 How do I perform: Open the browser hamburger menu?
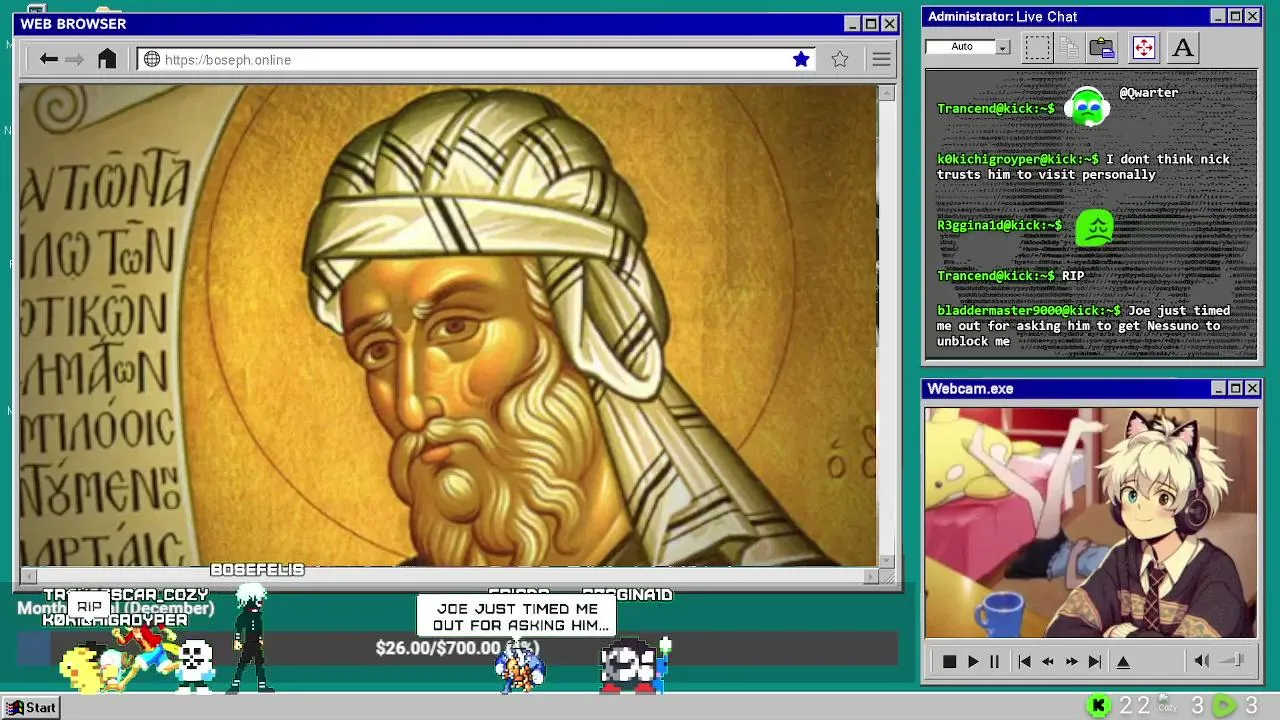coord(881,59)
